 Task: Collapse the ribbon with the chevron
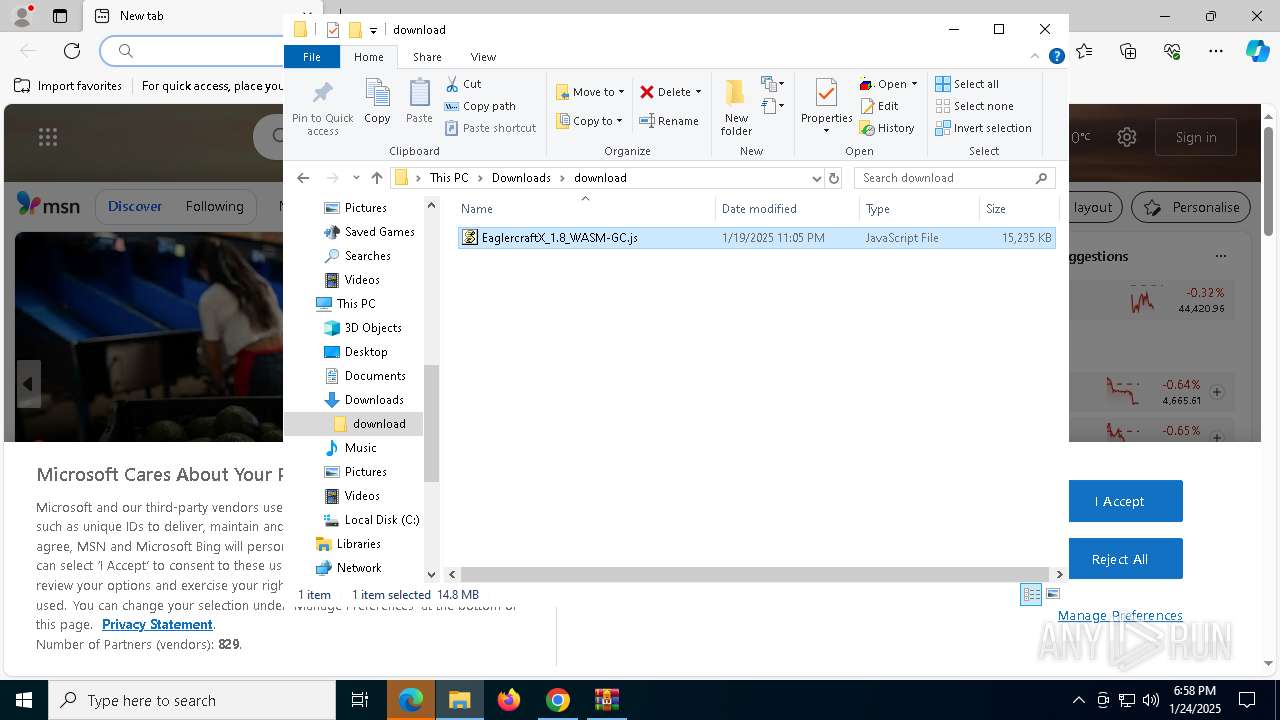1035,57
